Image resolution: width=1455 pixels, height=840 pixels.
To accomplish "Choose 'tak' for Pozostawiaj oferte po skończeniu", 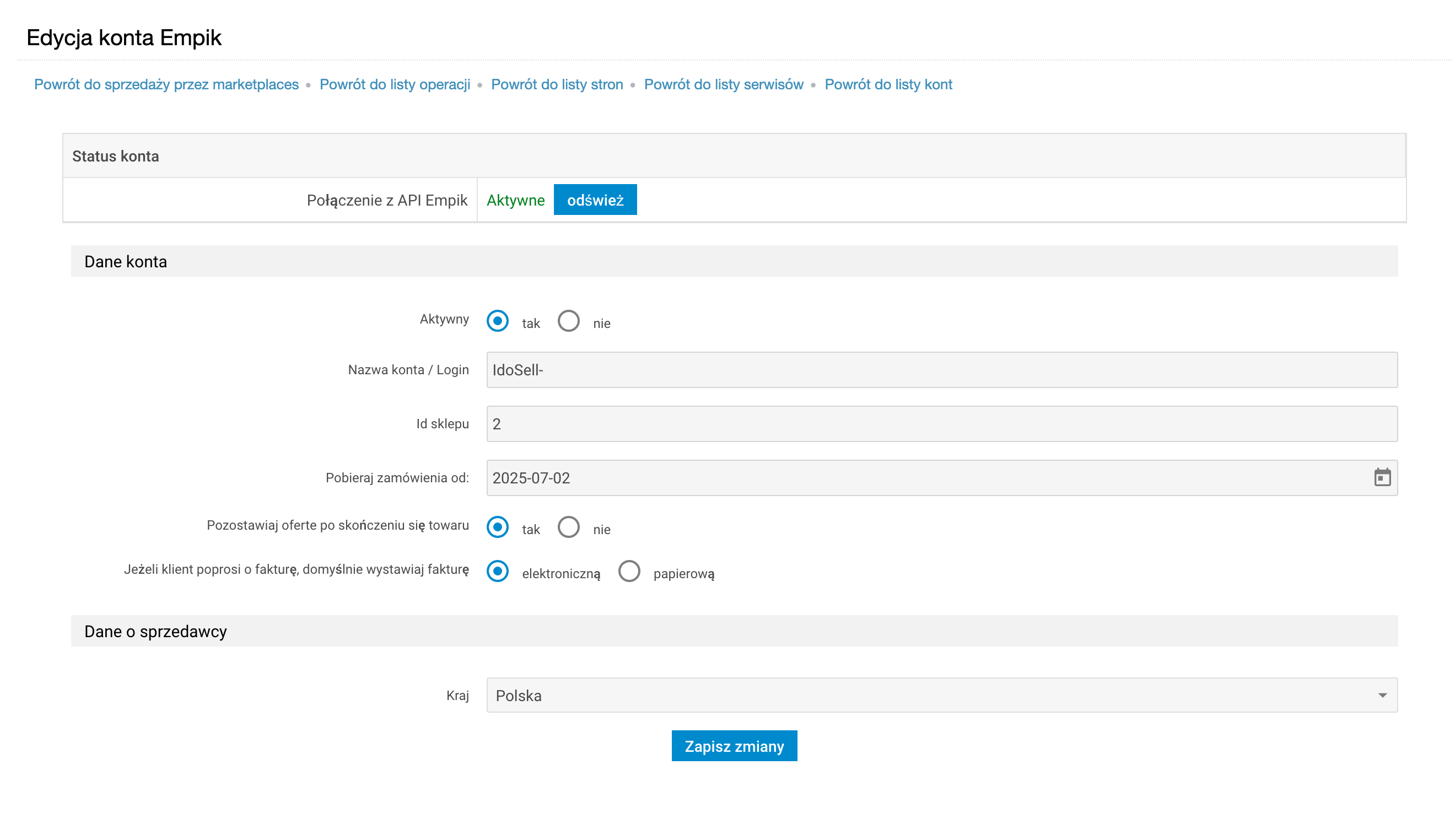I will coord(497,527).
